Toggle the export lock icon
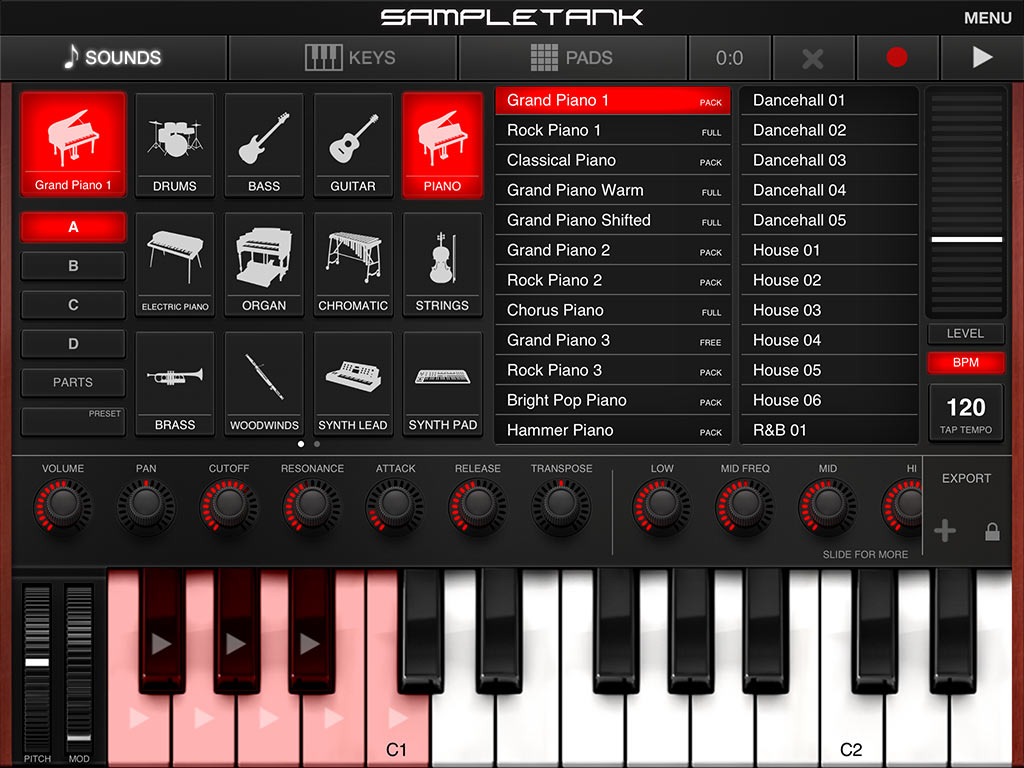Image resolution: width=1024 pixels, height=768 pixels. (992, 532)
